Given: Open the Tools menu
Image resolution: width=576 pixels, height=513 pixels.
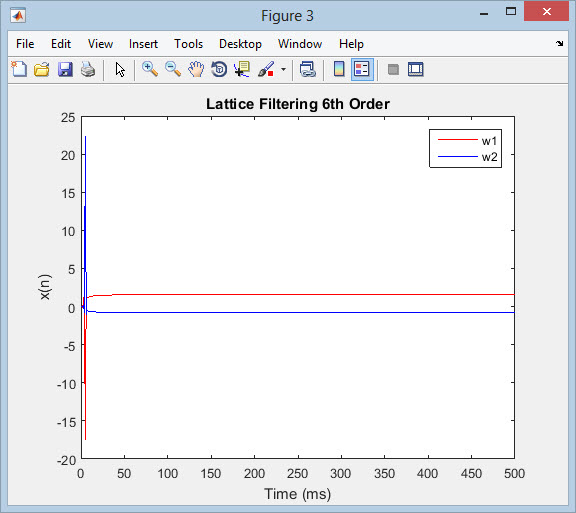Looking at the screenshot, I should tap(188, 44).
